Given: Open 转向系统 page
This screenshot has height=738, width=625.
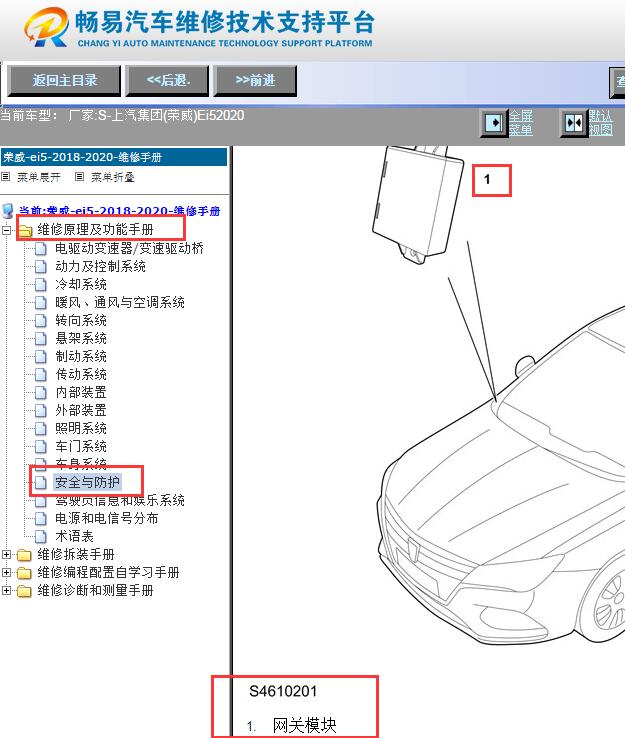Looking at the screenshot, I should tap(81, 320).
